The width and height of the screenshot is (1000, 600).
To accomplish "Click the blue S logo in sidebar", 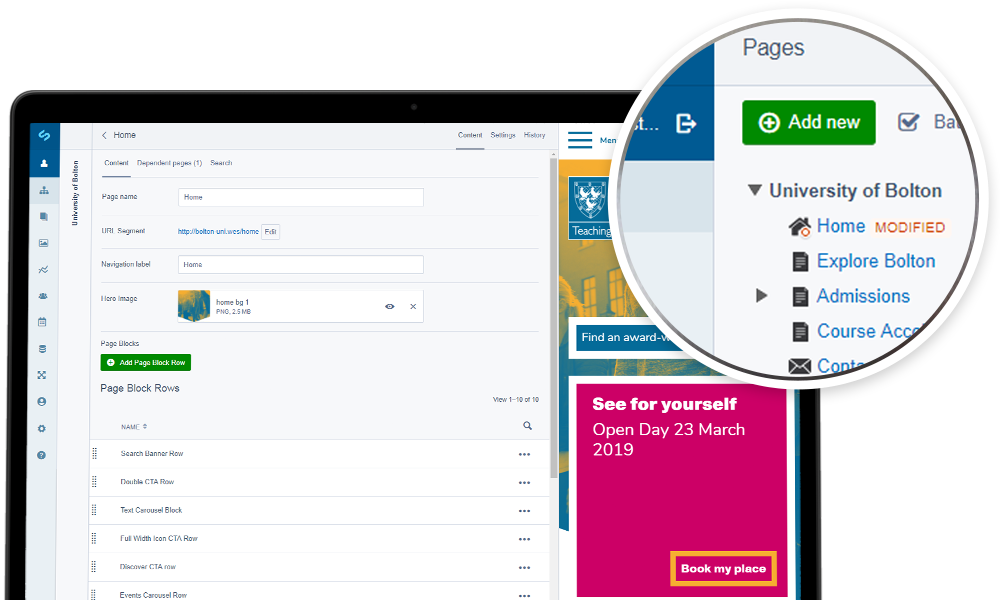I will click(44, 135).
